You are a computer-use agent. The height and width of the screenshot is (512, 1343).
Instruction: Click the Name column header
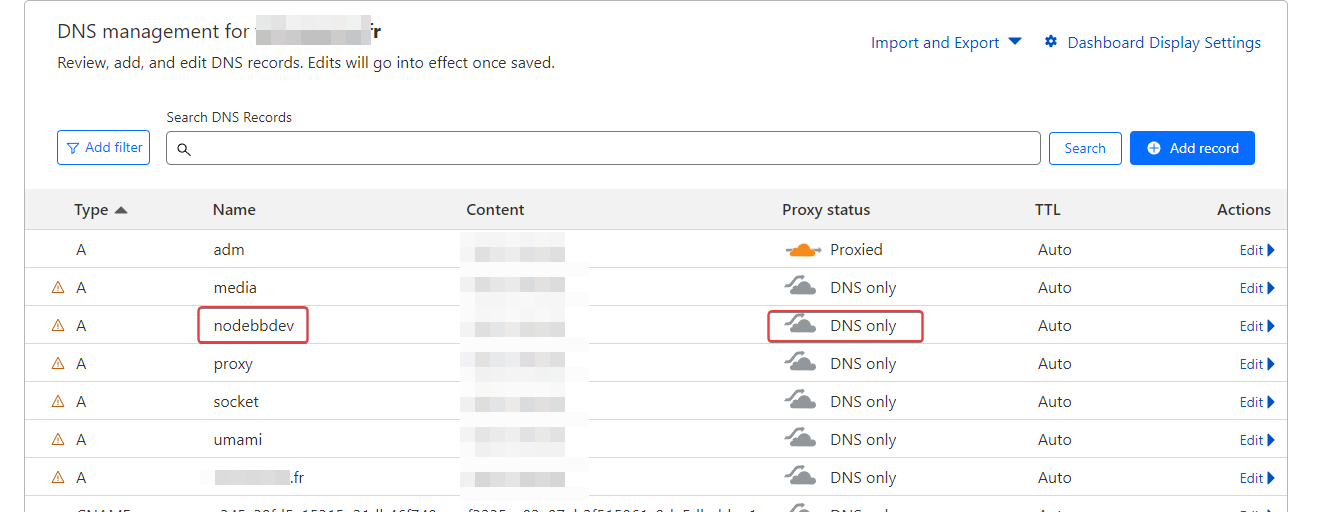pos(234,210)
